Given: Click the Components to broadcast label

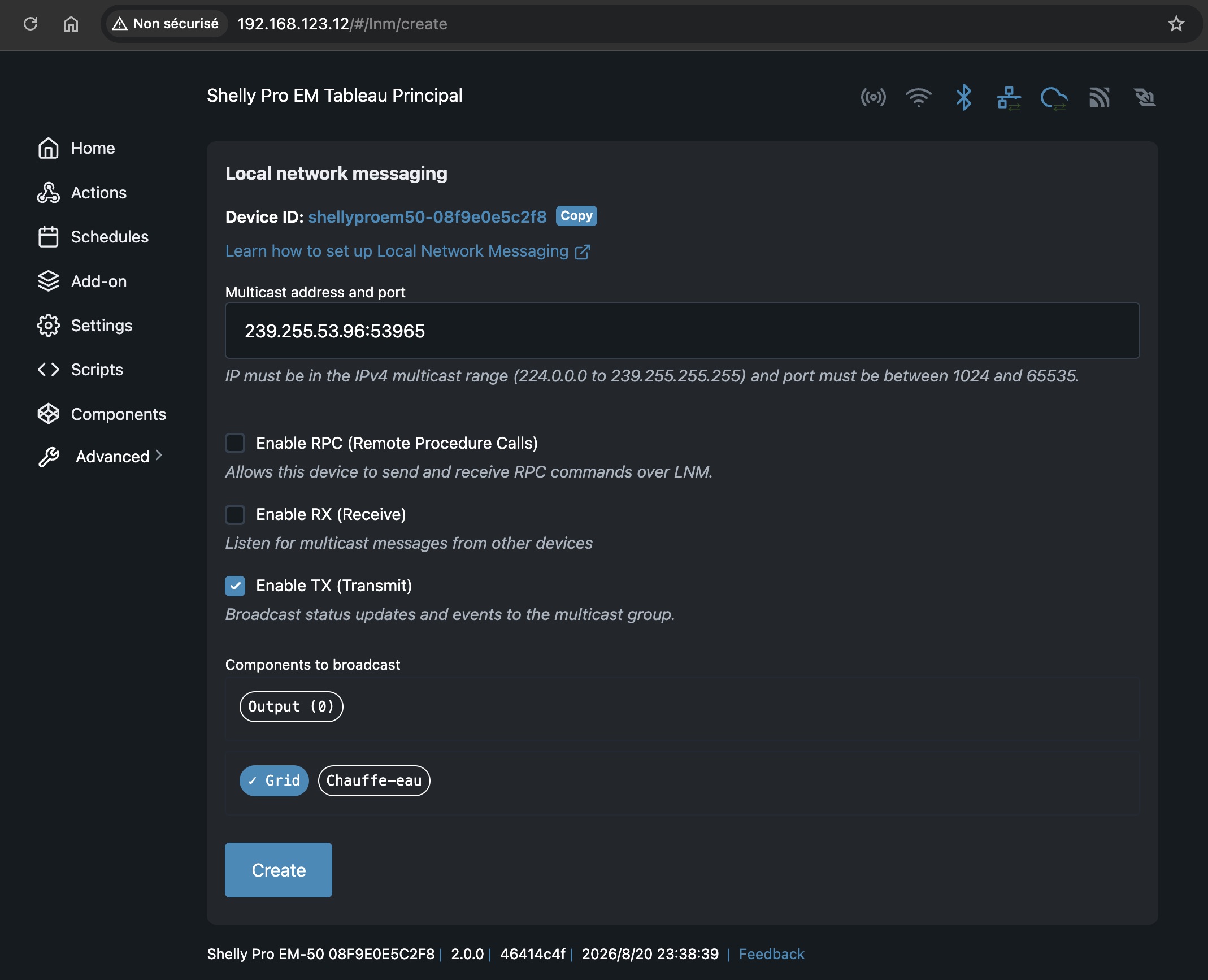Looking at the screenshot, I should click(x=312, y=665).
